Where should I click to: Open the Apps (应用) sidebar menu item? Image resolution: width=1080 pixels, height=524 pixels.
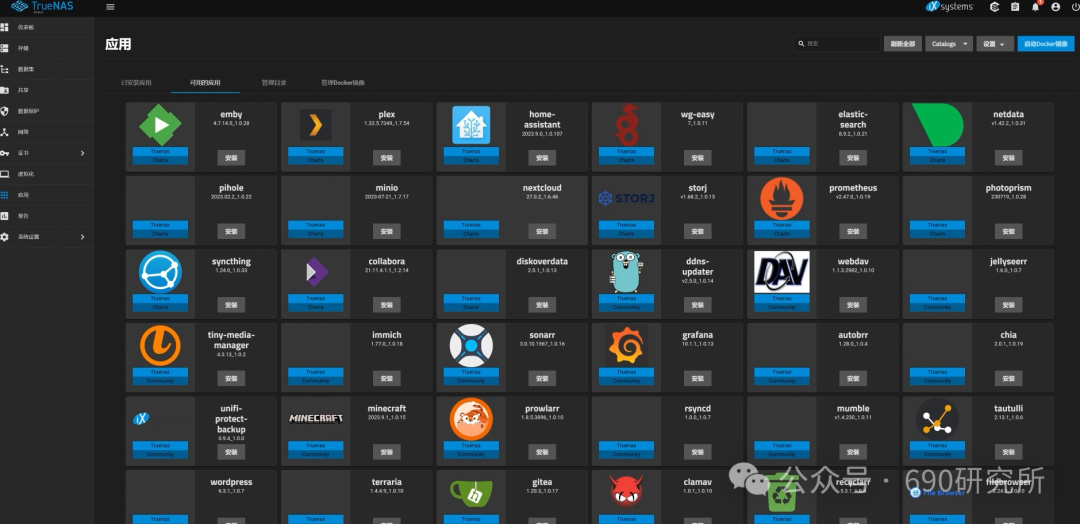click(x=47, y=195)
